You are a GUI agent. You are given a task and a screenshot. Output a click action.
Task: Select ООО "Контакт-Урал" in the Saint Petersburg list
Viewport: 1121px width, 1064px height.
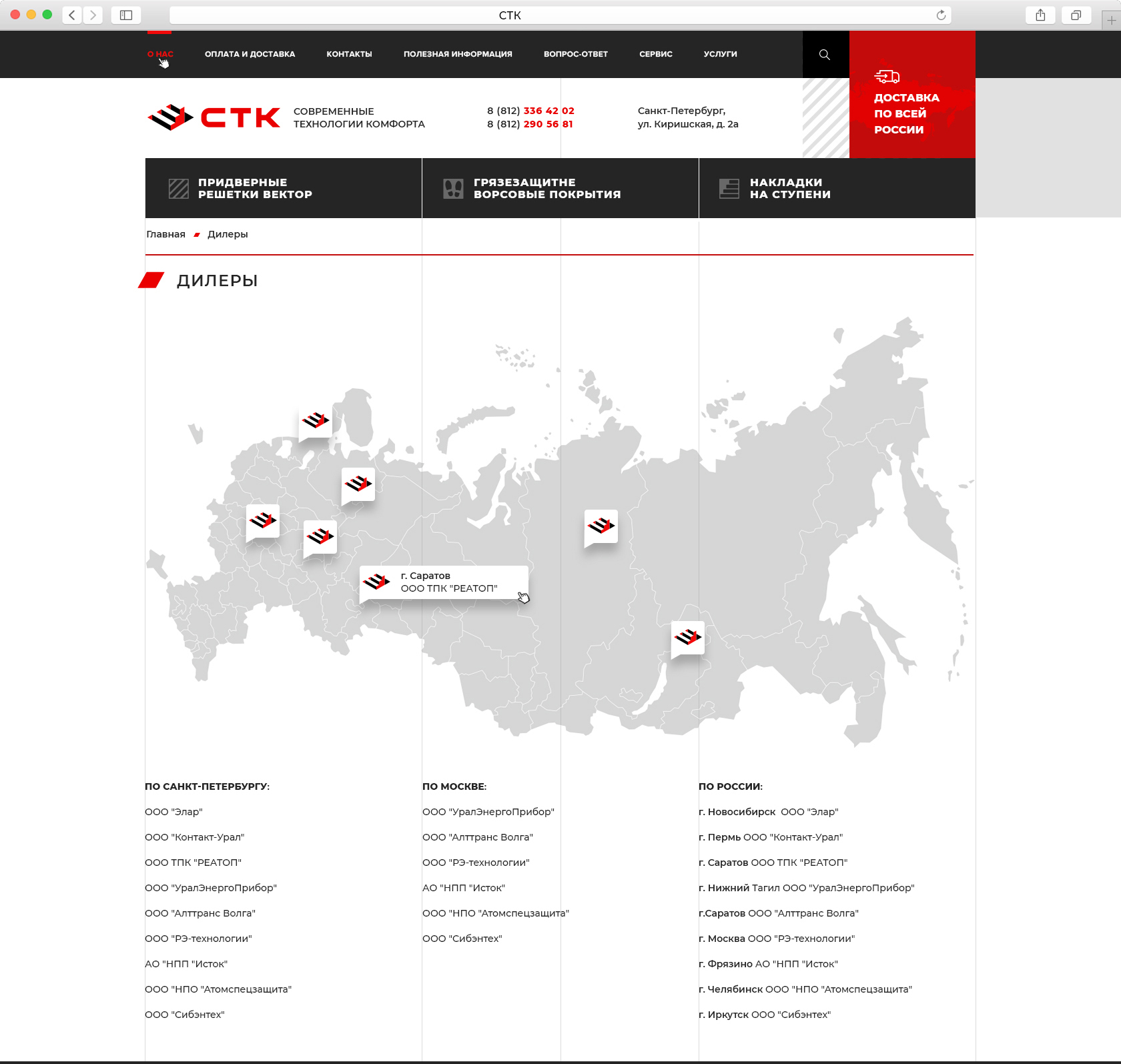coord(195,837)
